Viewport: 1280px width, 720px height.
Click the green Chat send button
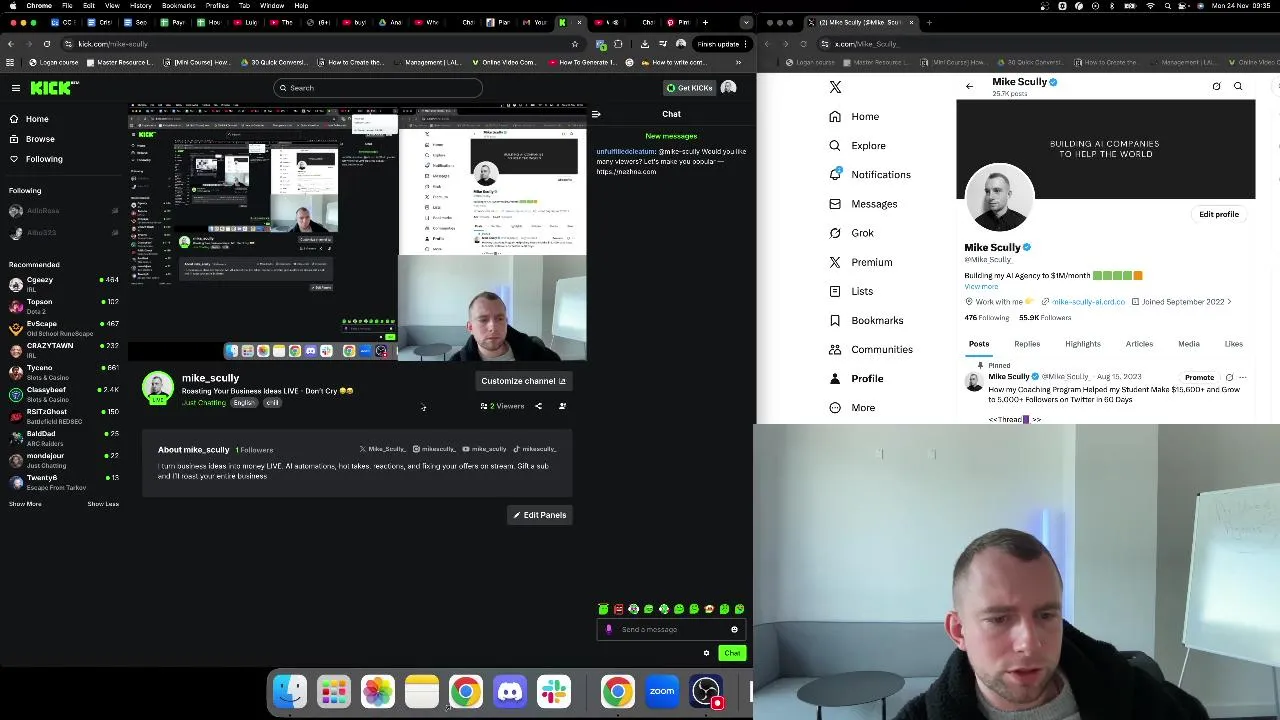[733, 653]
